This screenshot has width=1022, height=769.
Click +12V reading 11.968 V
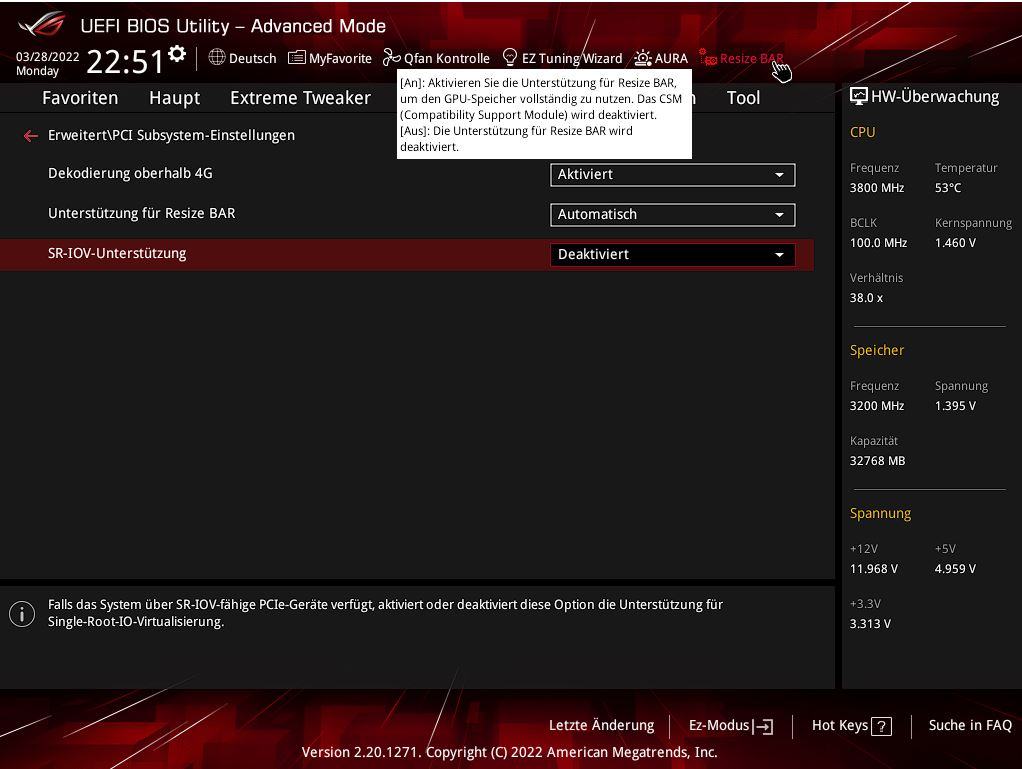(873, 569)
